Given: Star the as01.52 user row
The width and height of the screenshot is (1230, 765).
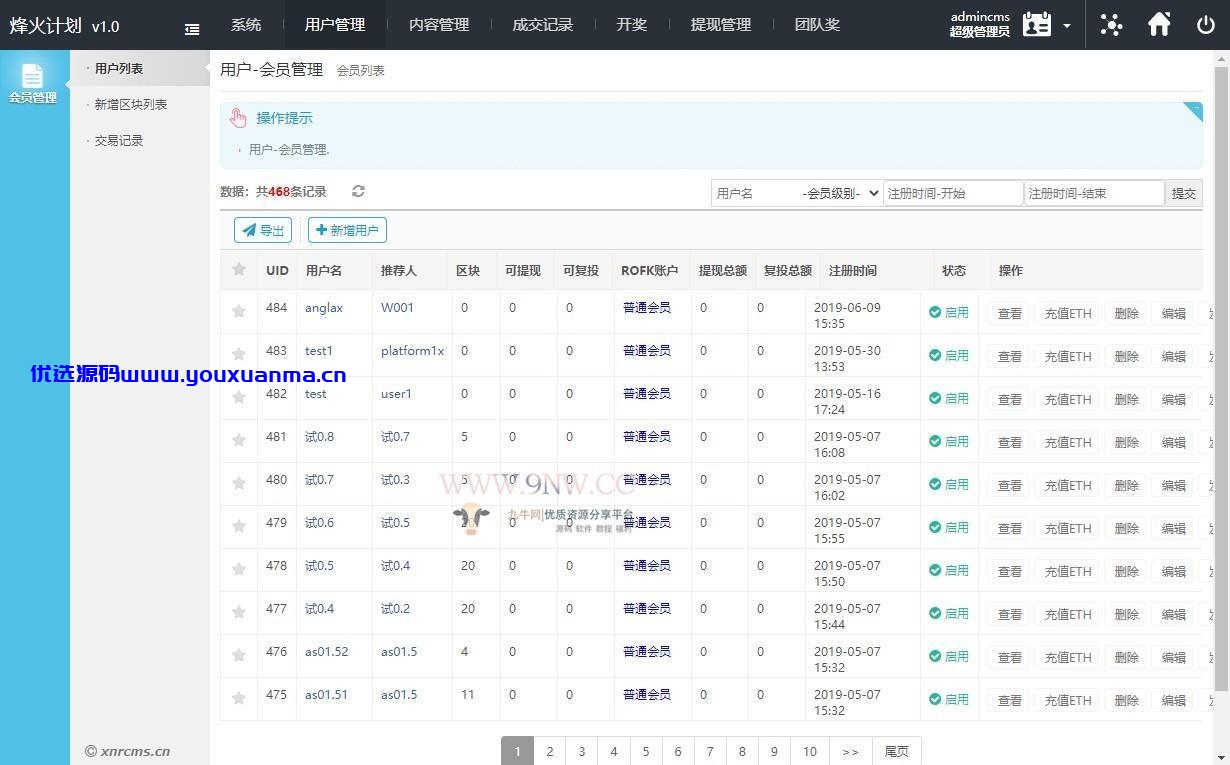Looking at the screenshot, I should point(239,655).
